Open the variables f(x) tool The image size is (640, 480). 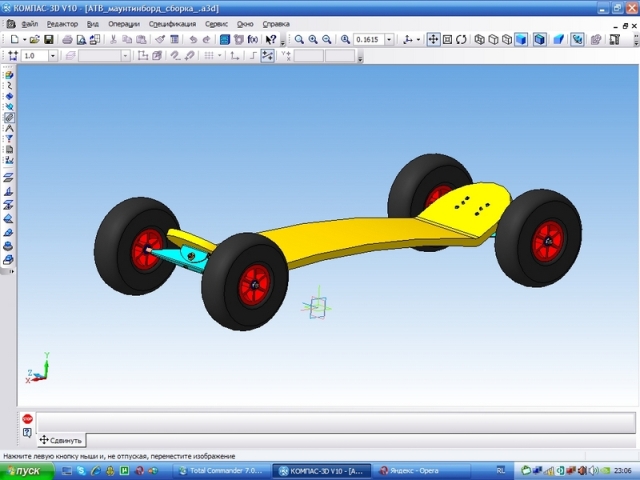pos(253,39)
